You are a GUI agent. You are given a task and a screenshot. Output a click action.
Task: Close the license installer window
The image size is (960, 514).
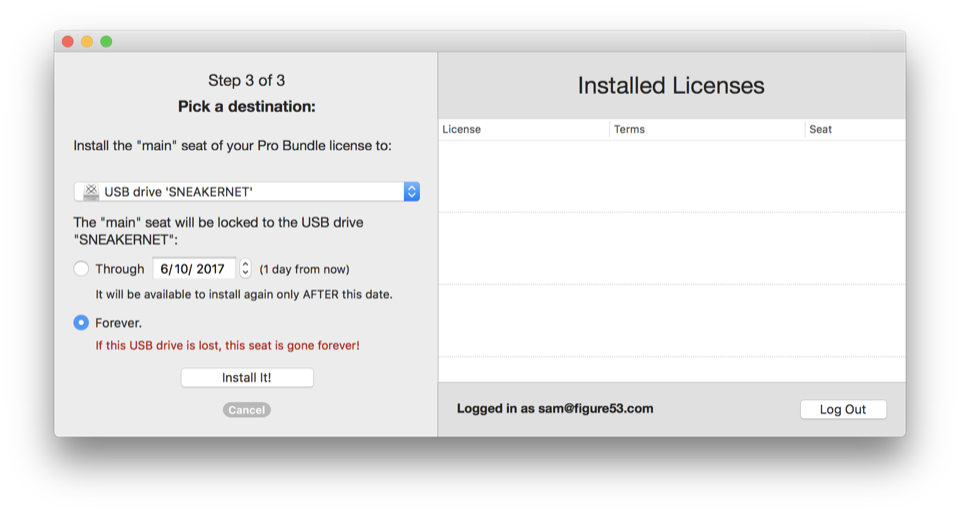(68, 41)
